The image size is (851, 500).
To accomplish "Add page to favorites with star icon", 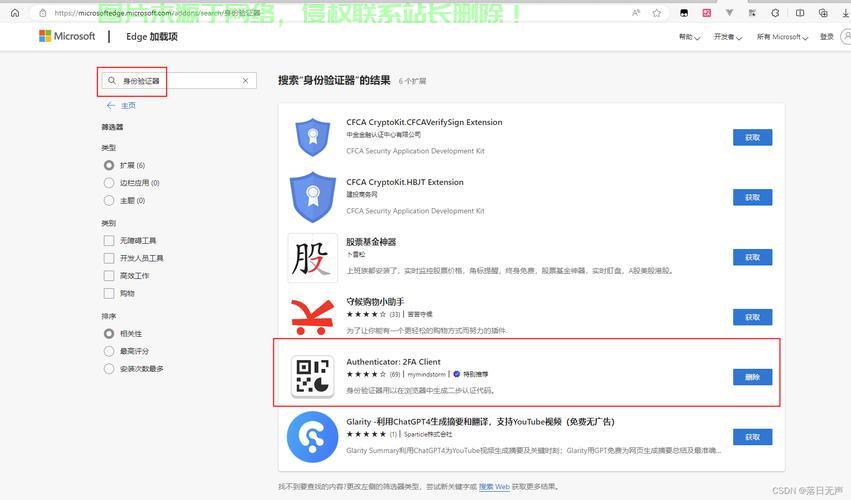I will click(657, 13).
